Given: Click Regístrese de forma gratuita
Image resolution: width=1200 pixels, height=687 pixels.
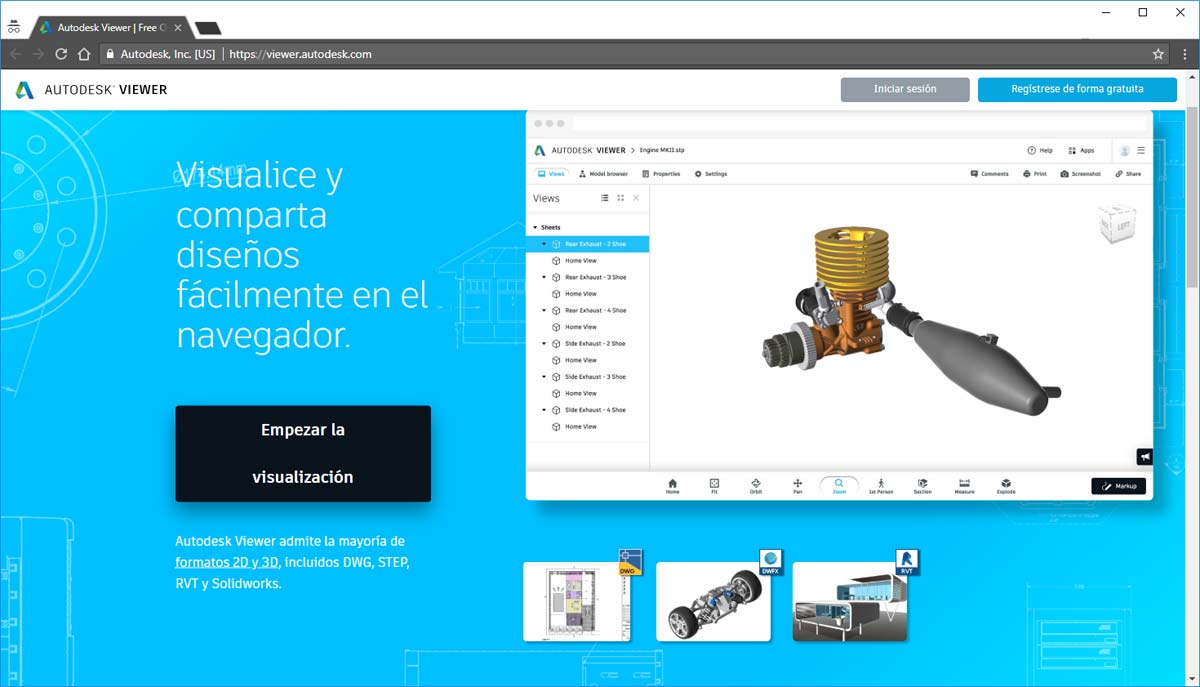Looking at the screenshot, I should [x=1077, y=89].
